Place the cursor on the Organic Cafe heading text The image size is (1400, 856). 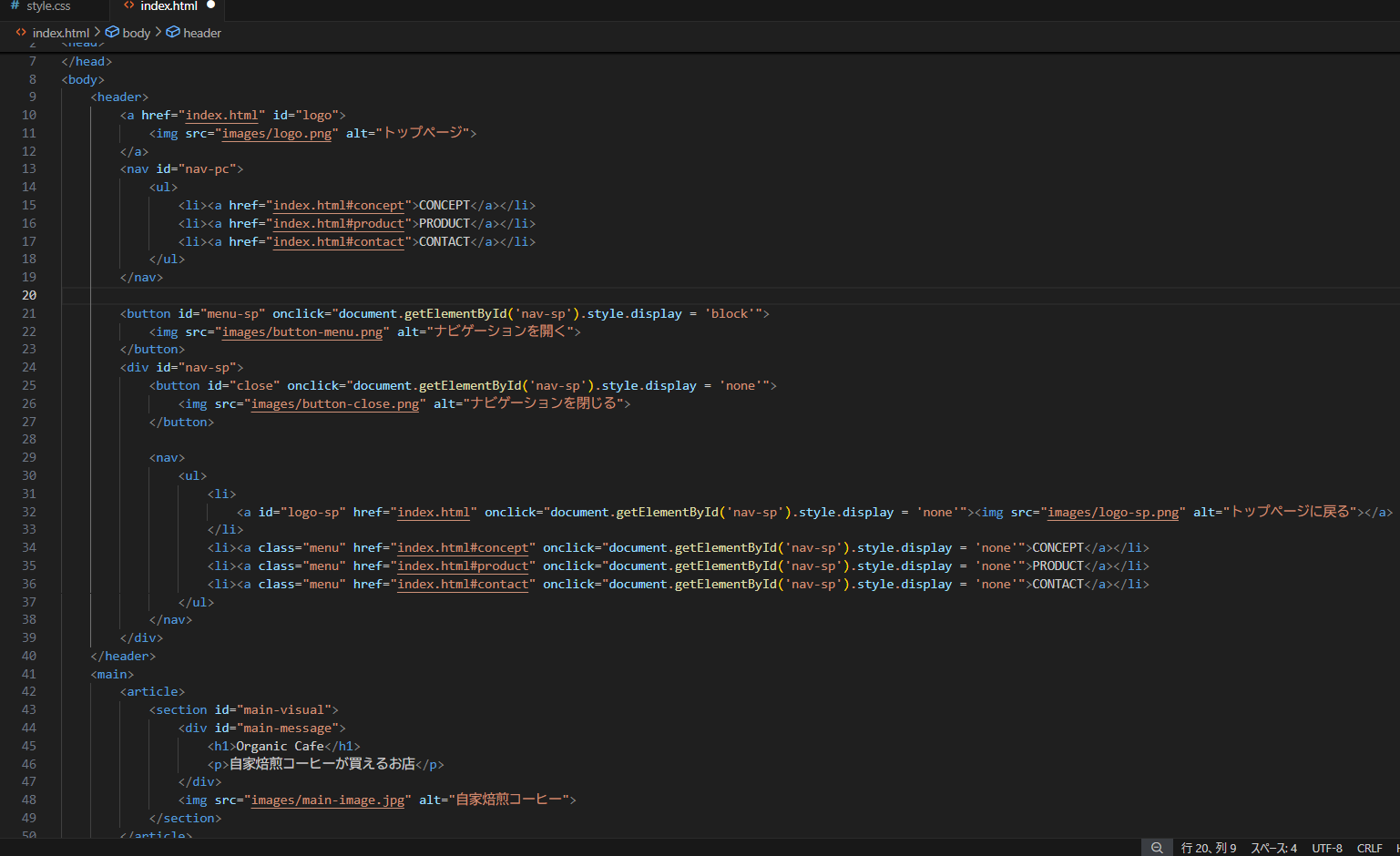pyautogui.click(x=280, y=746)
